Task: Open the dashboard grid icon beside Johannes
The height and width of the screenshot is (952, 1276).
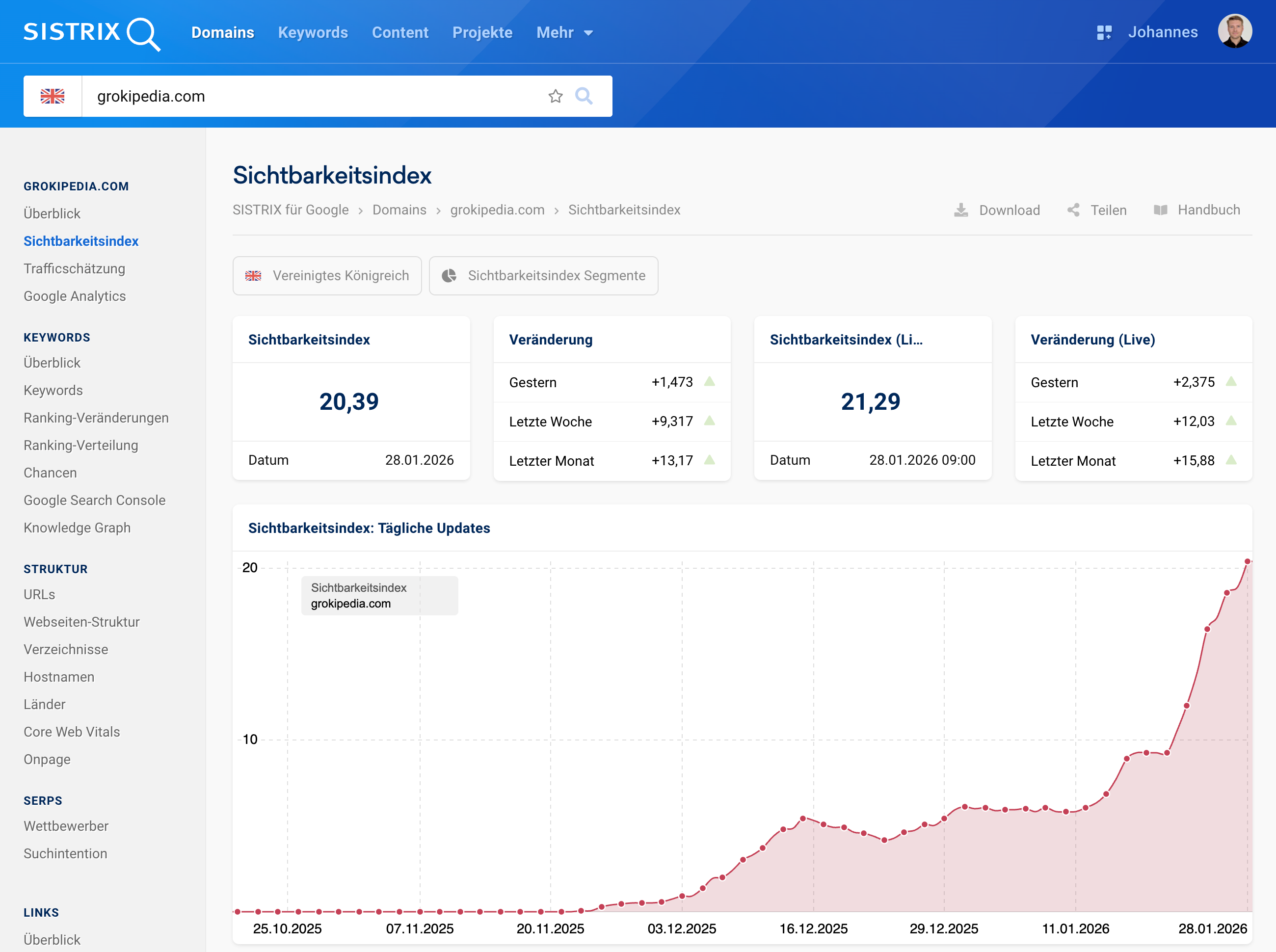Action: 1104,32
